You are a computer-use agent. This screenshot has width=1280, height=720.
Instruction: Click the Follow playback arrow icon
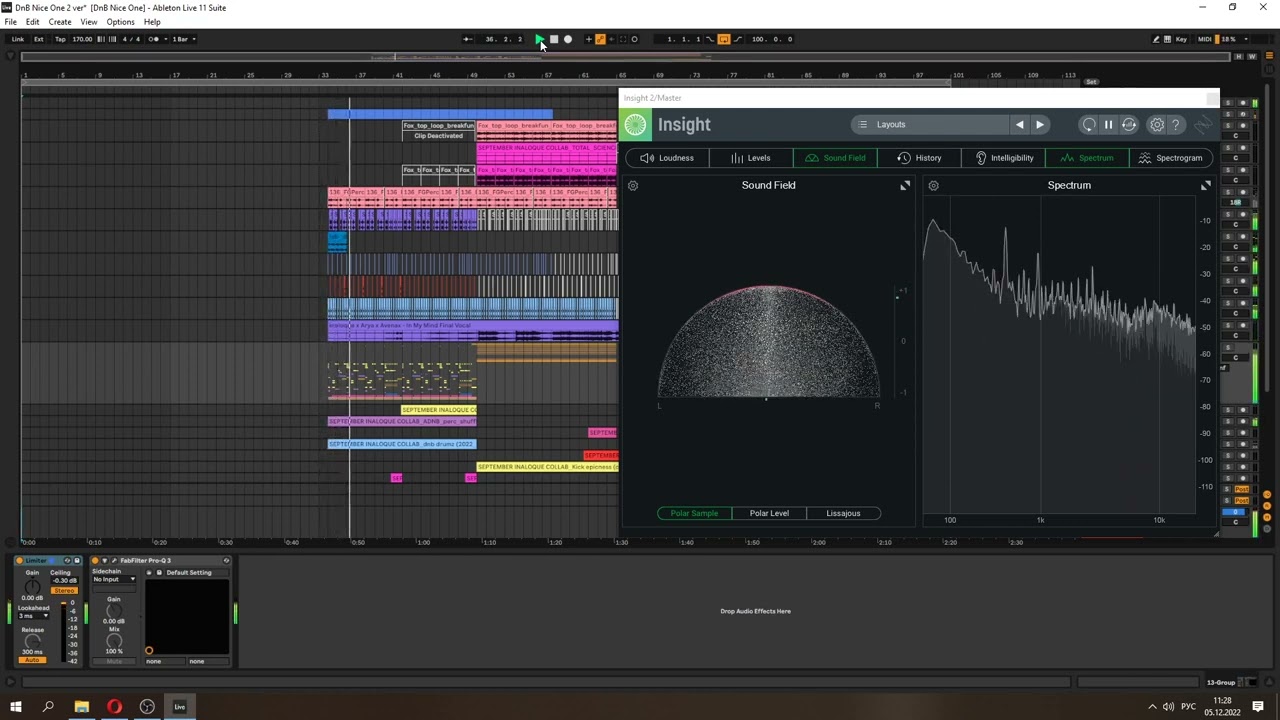click(x=468, y=39)
